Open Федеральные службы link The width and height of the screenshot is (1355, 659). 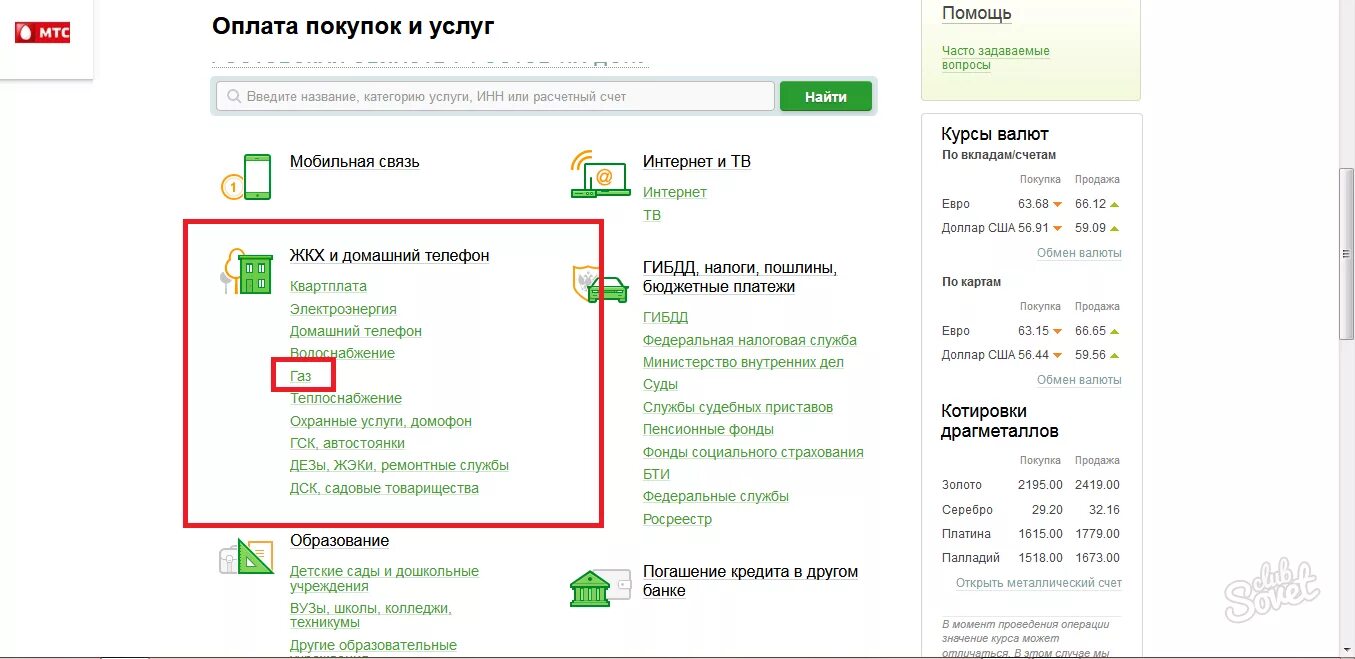click(x=715, y=496)
